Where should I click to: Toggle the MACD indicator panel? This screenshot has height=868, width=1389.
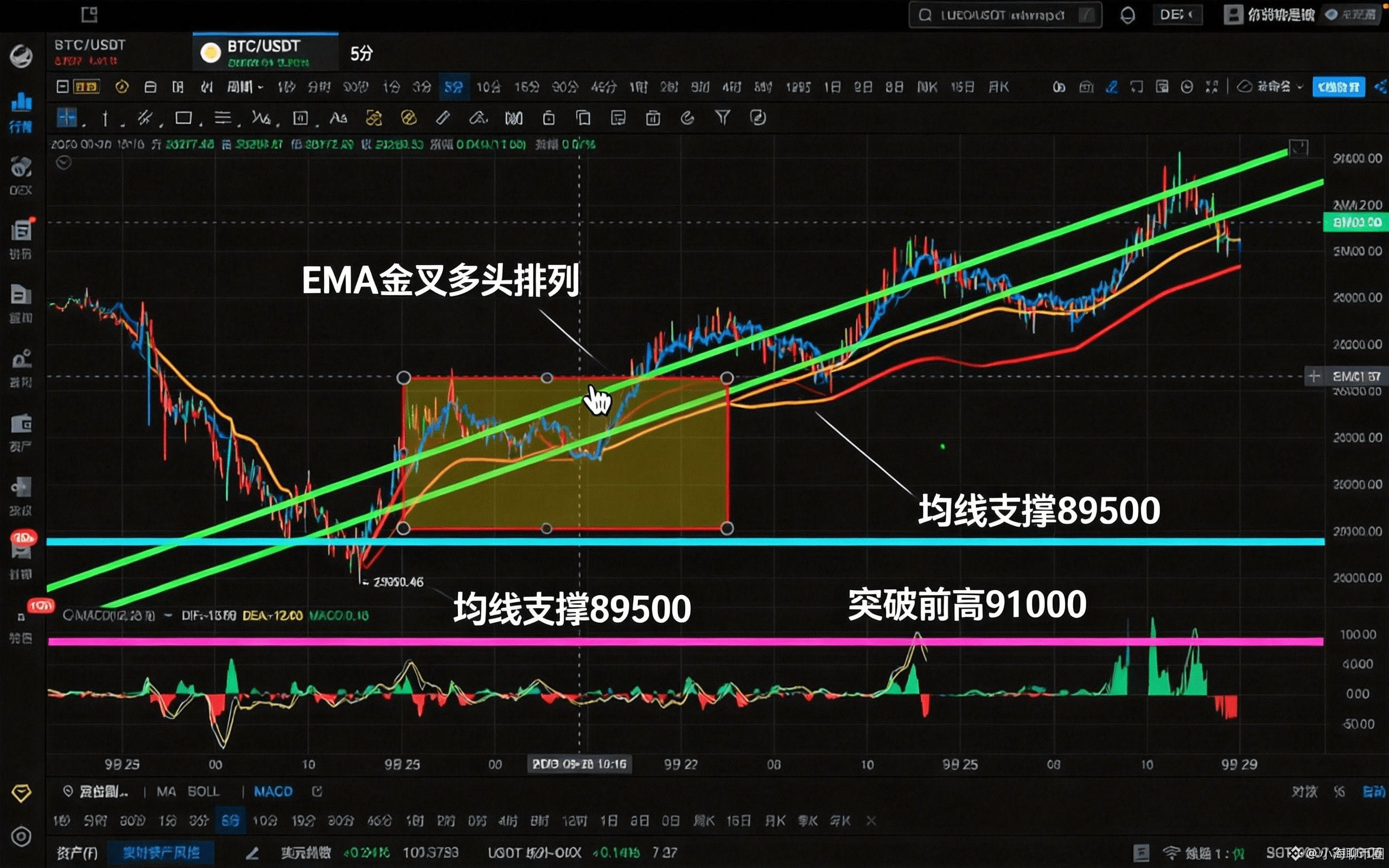273,792
